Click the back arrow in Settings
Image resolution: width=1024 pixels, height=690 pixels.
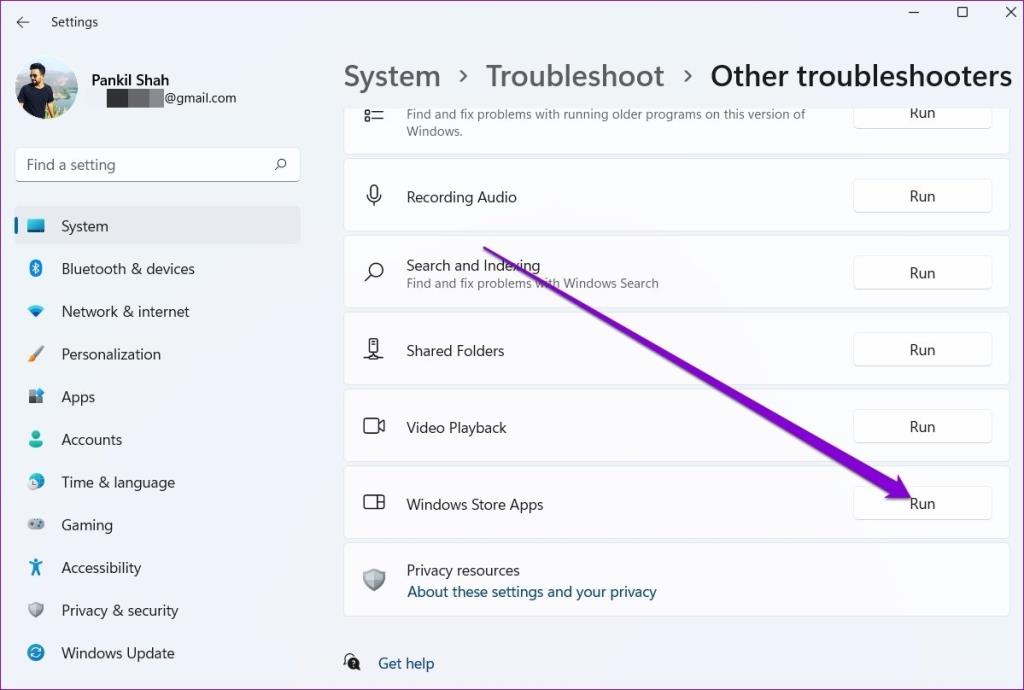click(x=23, y=22)
